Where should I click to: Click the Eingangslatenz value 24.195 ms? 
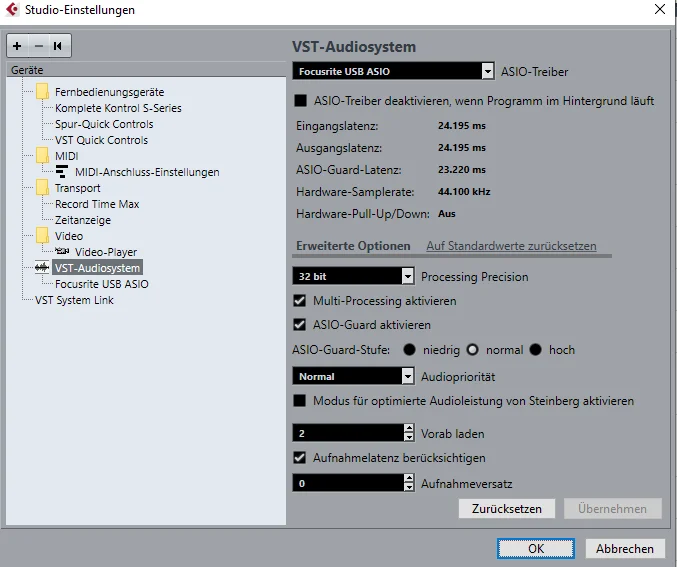coord(462,126)
